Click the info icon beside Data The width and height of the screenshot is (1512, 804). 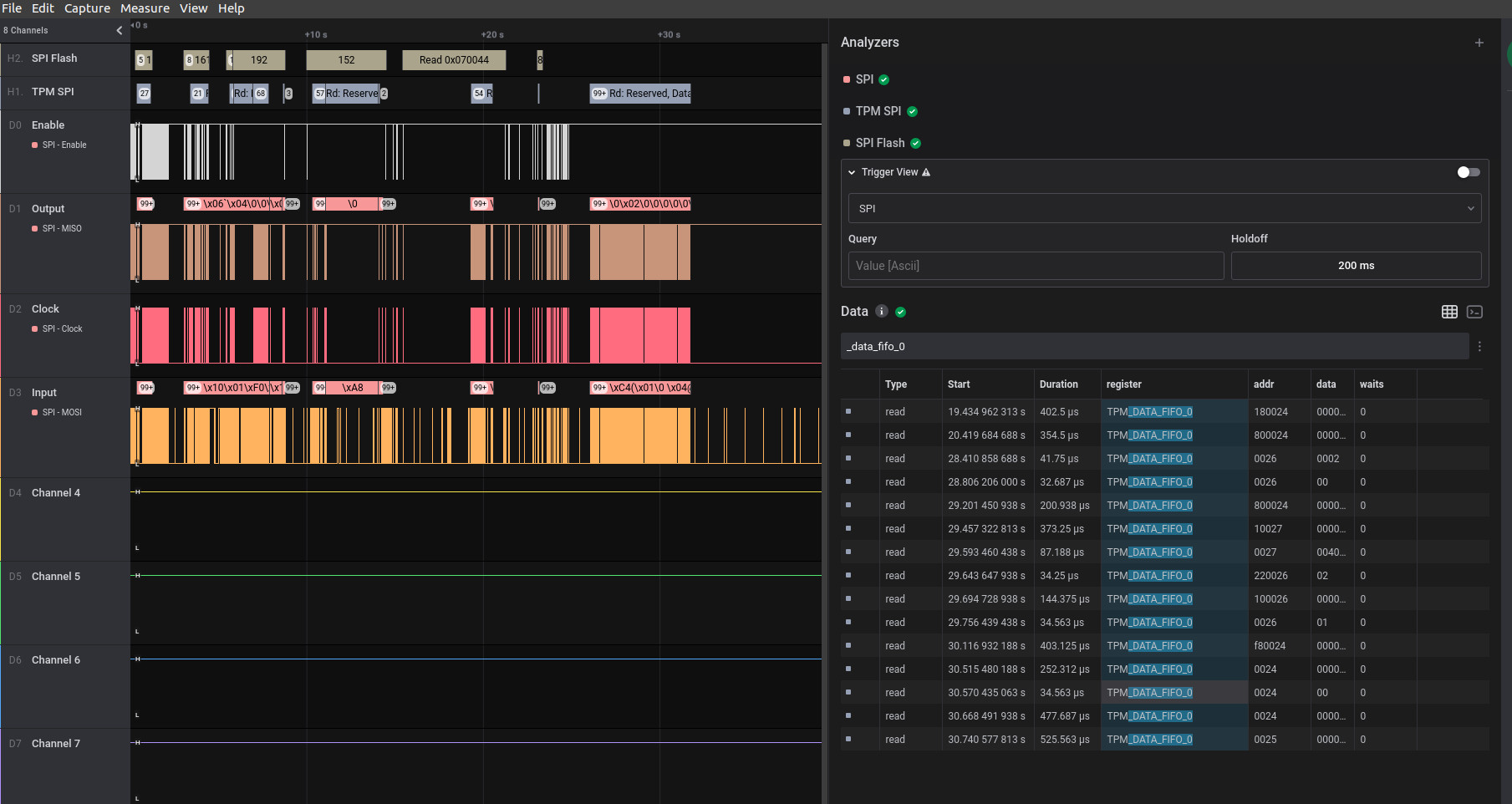(881, 312)
